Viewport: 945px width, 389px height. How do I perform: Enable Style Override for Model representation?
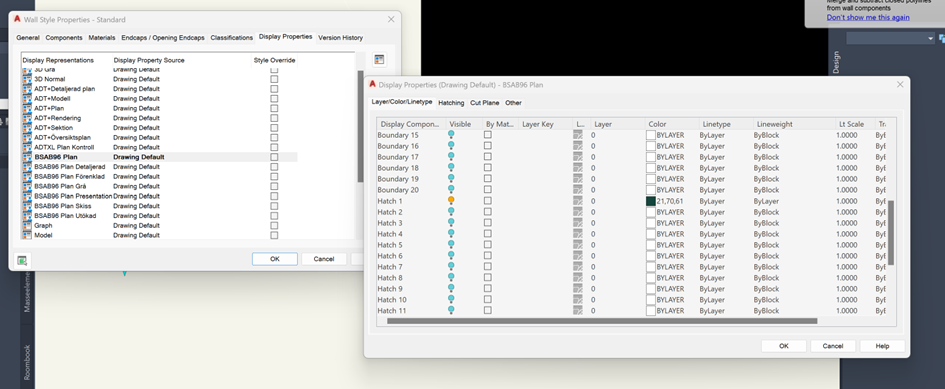[x=274, y=235]
